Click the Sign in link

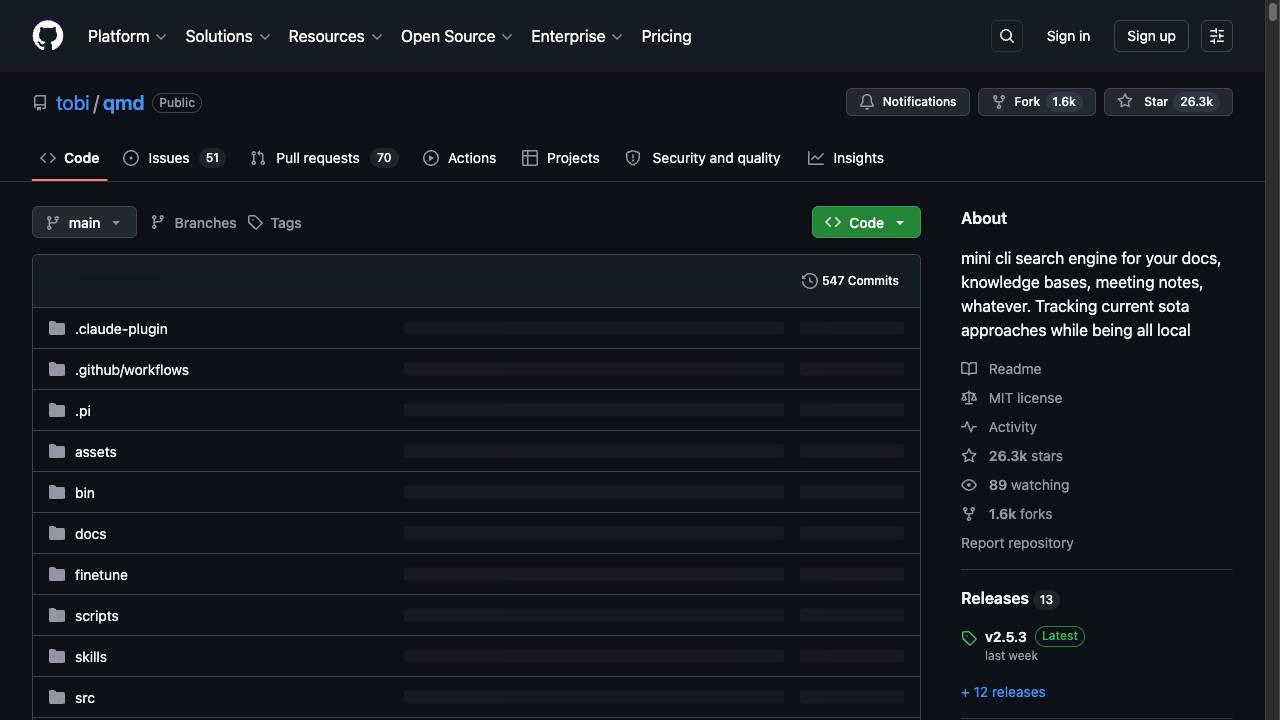1068,36
